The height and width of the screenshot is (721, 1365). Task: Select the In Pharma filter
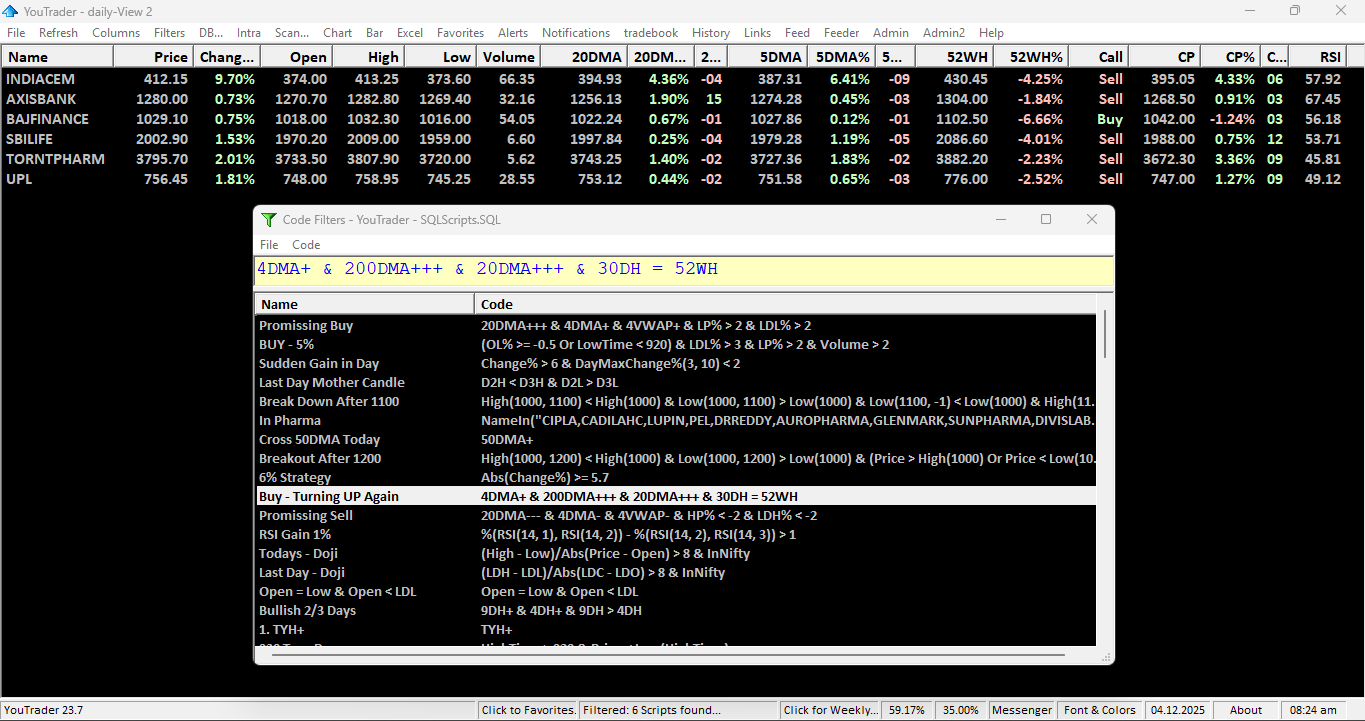pos(675,421)
